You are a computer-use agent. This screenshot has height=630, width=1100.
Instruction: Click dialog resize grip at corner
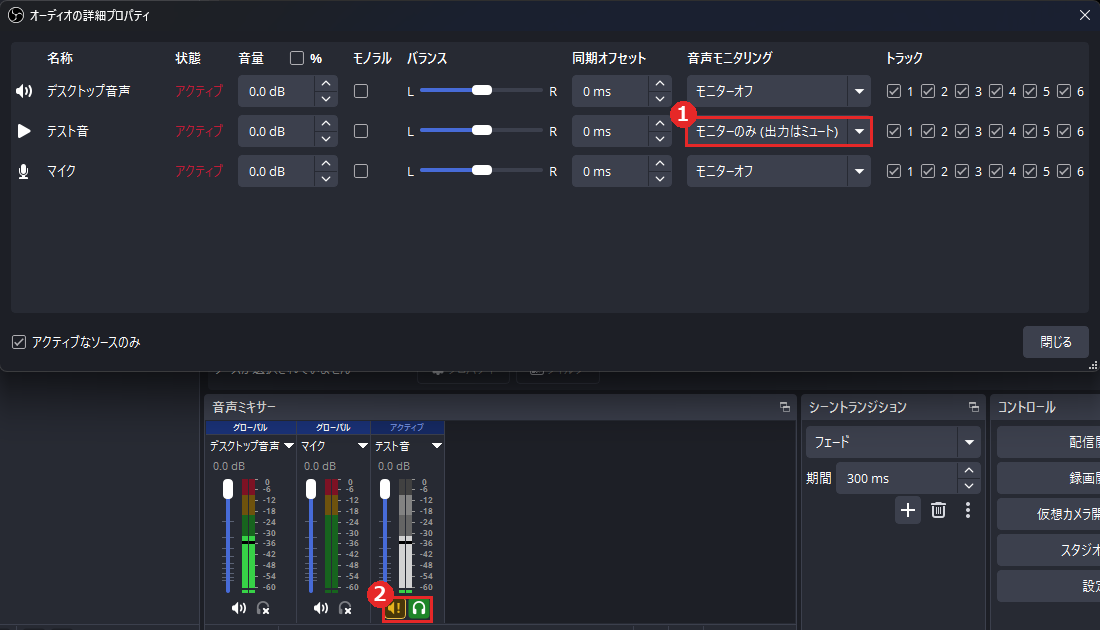coord(1092,365)
